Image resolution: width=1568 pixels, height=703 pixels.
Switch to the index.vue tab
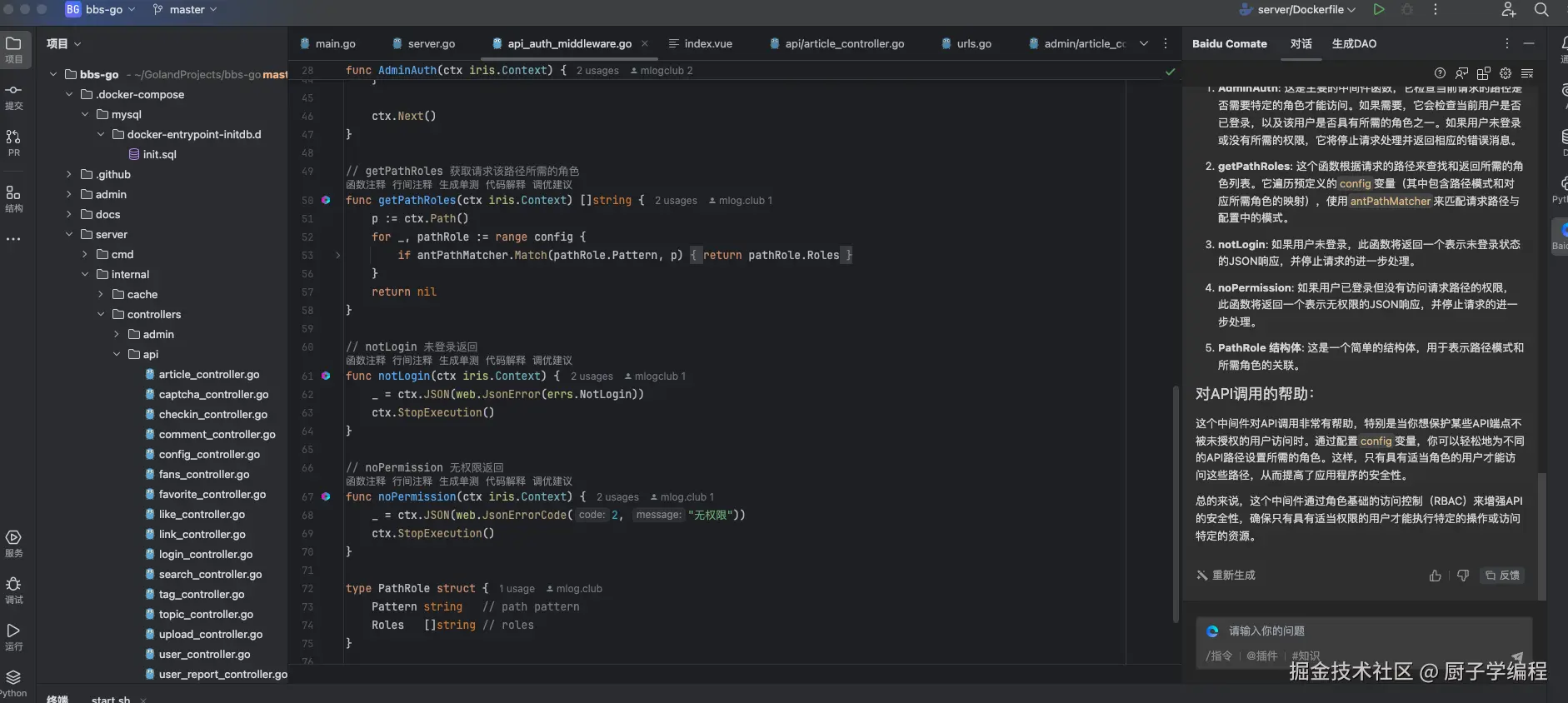(x=701, y=43)
